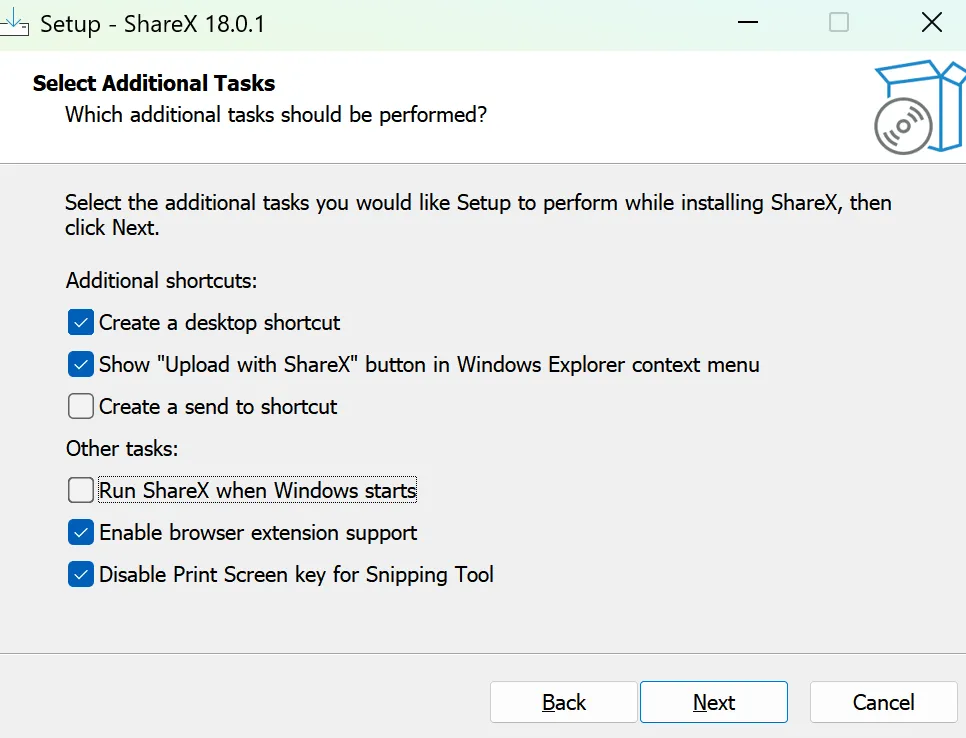This screenshot has width=966, height=738.
Task: Click the greyed-out maximize button
Action: pyautogui.click(x=839, y=23)
